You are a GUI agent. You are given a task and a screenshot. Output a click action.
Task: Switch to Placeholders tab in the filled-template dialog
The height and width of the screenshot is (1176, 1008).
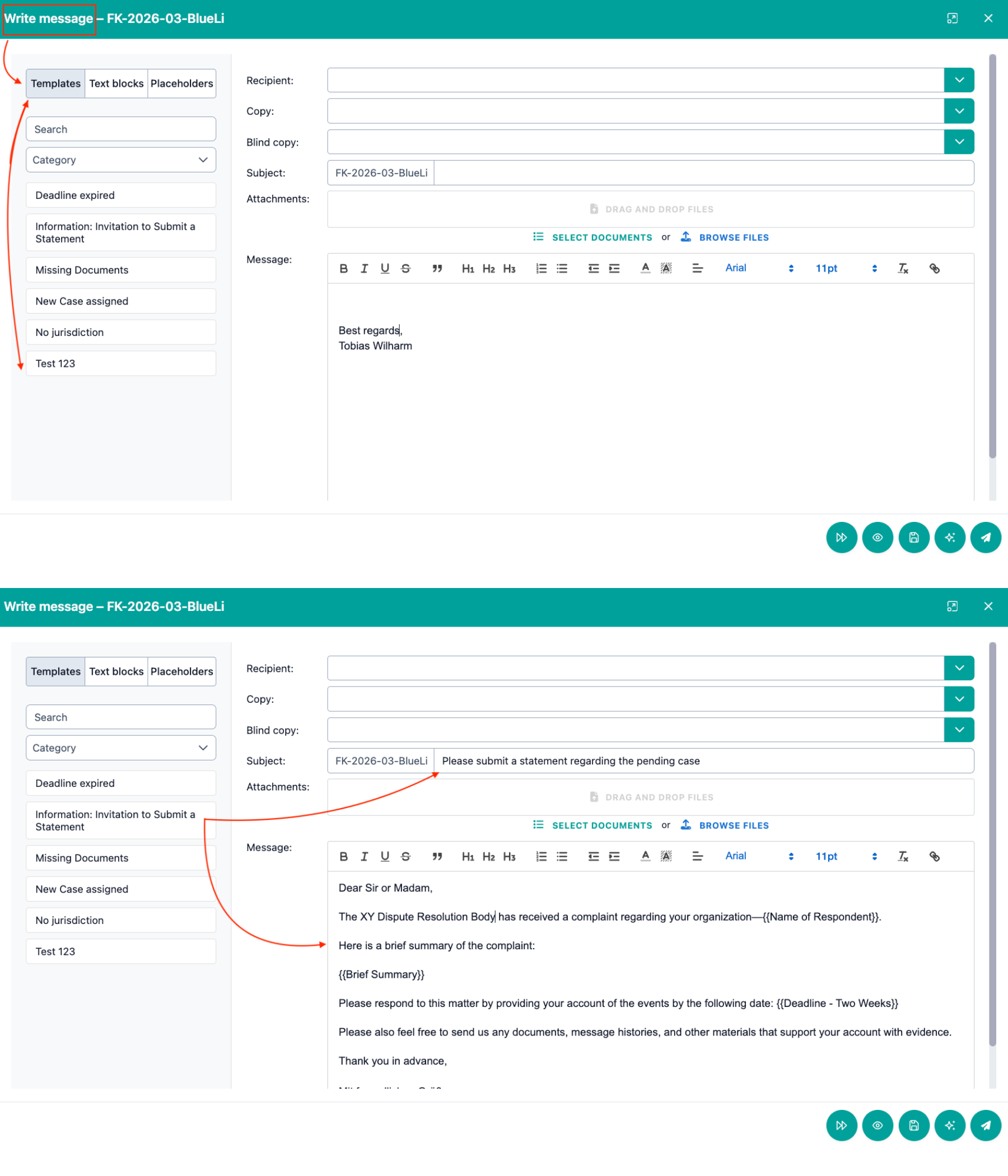point(181,671)
